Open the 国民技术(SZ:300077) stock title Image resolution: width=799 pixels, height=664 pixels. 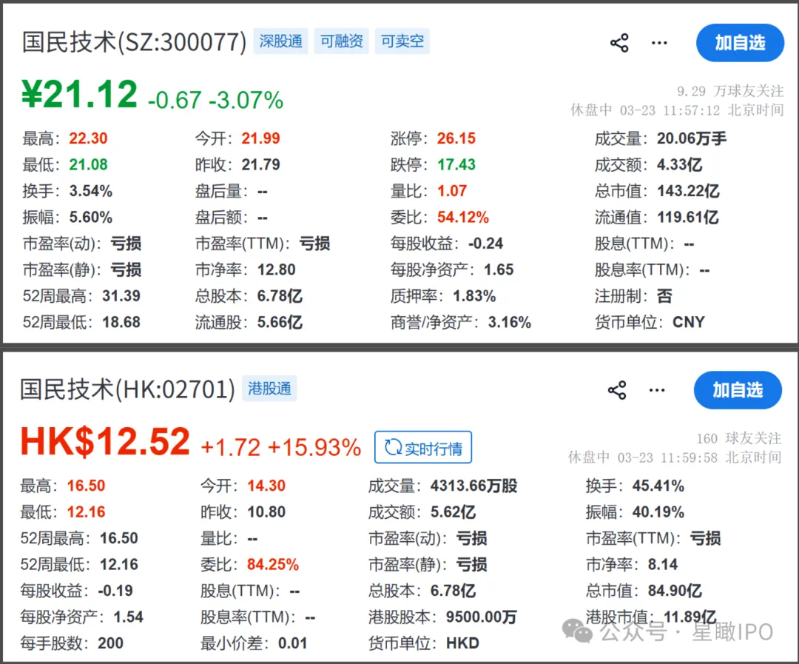click(134, 42)
